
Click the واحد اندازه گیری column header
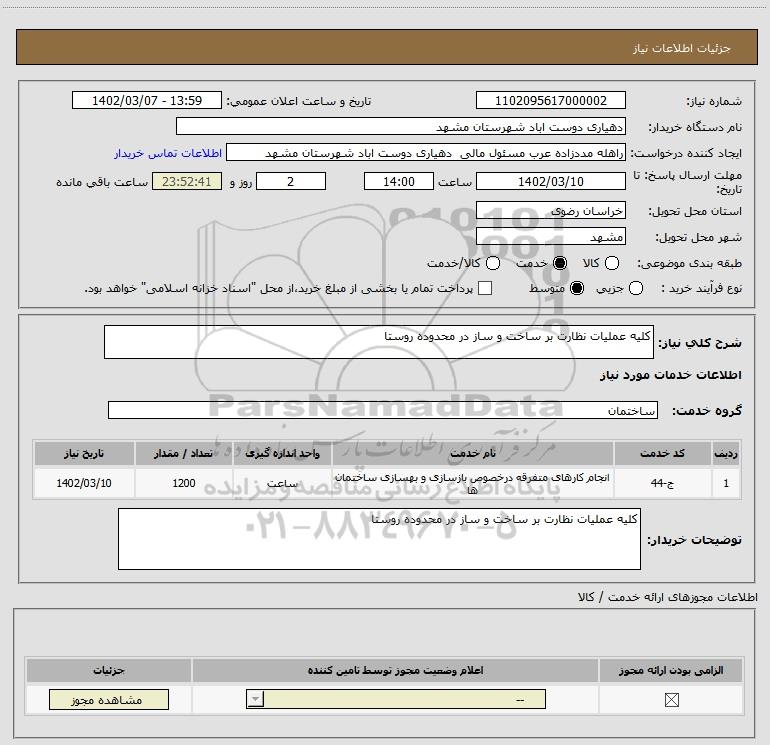(282, 453)
